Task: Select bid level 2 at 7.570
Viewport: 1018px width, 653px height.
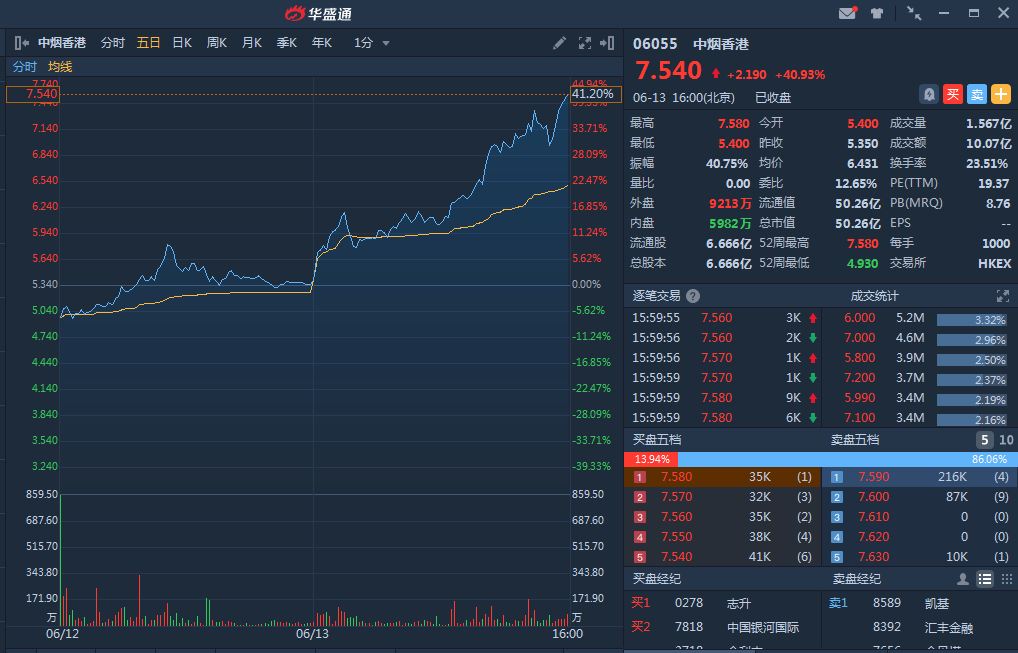Action: (723, 497)
